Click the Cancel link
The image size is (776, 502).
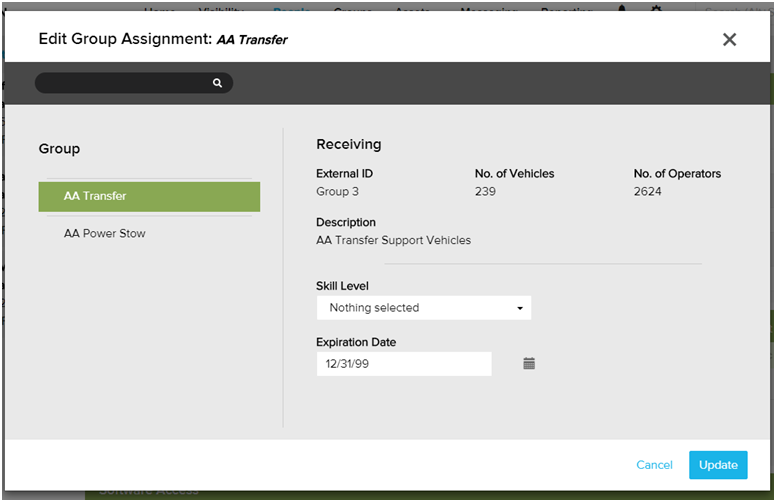tap(654, 465)
